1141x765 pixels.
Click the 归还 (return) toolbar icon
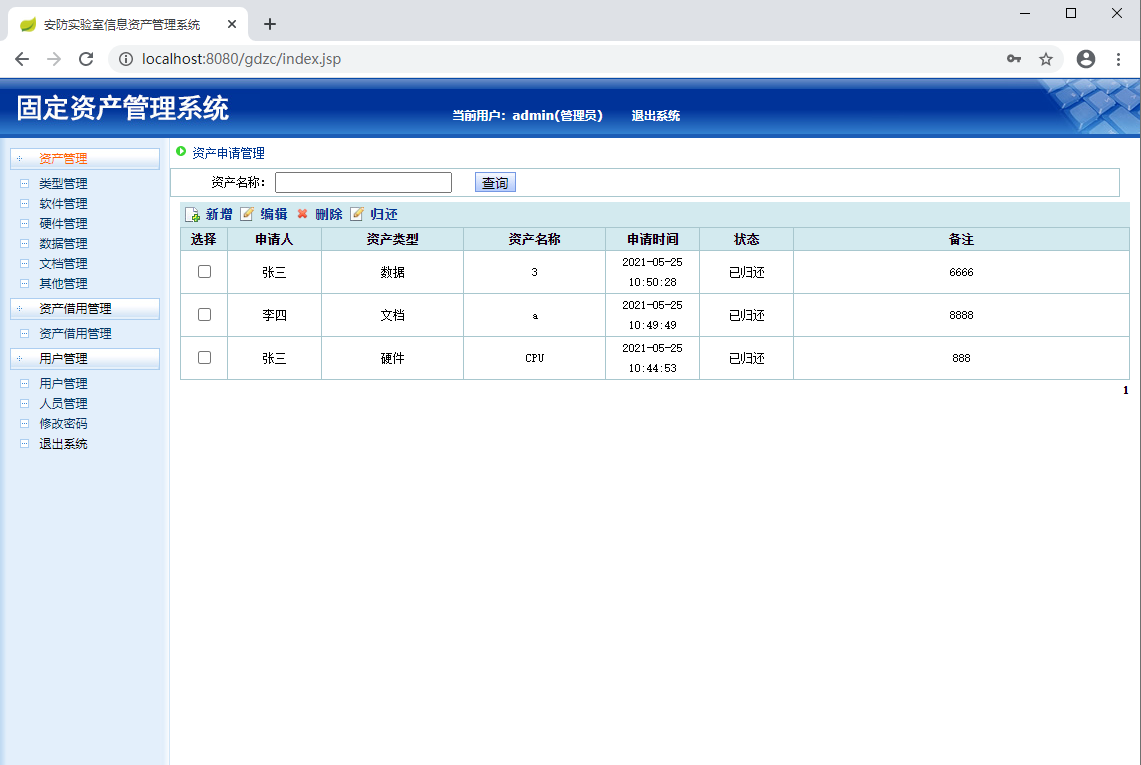[x=357, y=214]
